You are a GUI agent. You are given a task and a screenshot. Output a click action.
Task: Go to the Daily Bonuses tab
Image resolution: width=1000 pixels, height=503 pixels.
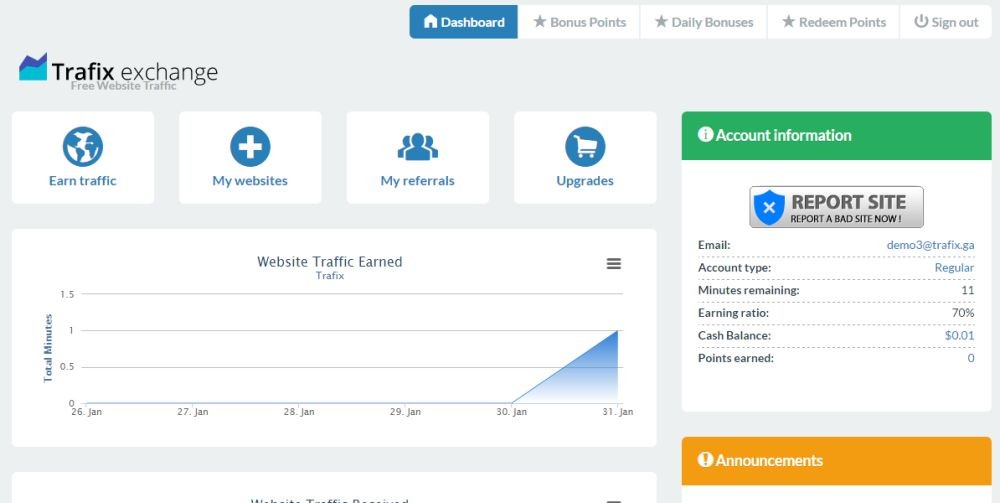[704, 22]
